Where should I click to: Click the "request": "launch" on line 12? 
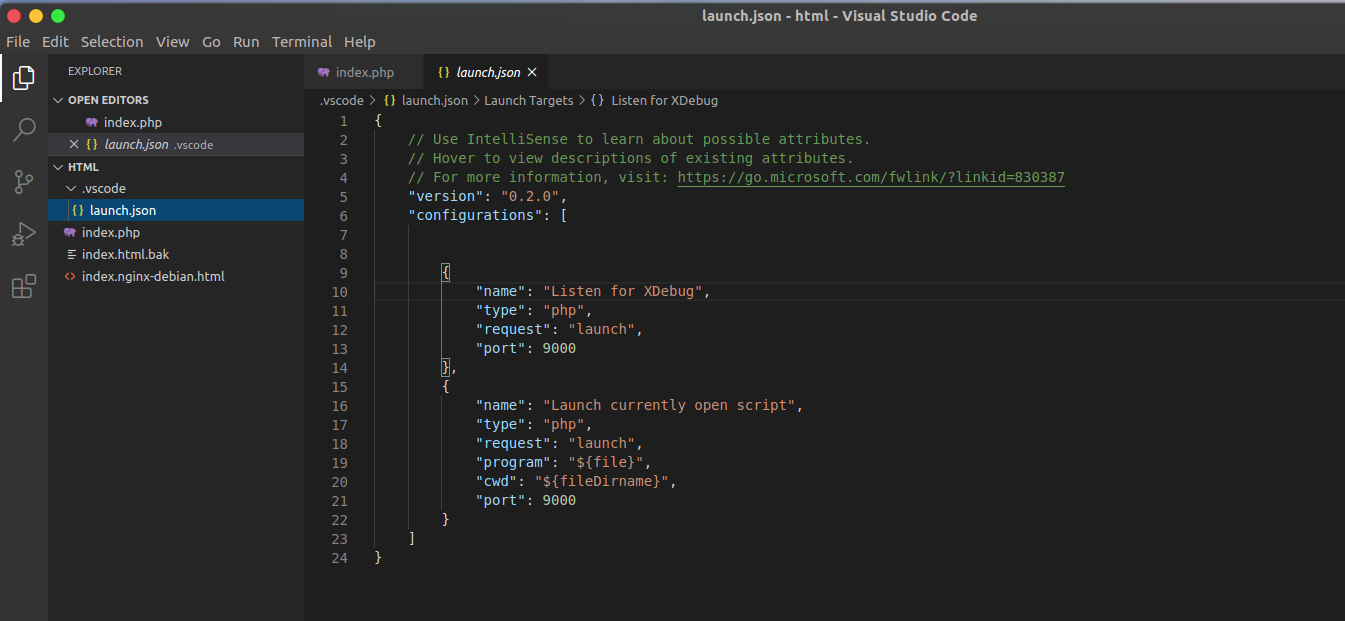click(x=559, y=329)
